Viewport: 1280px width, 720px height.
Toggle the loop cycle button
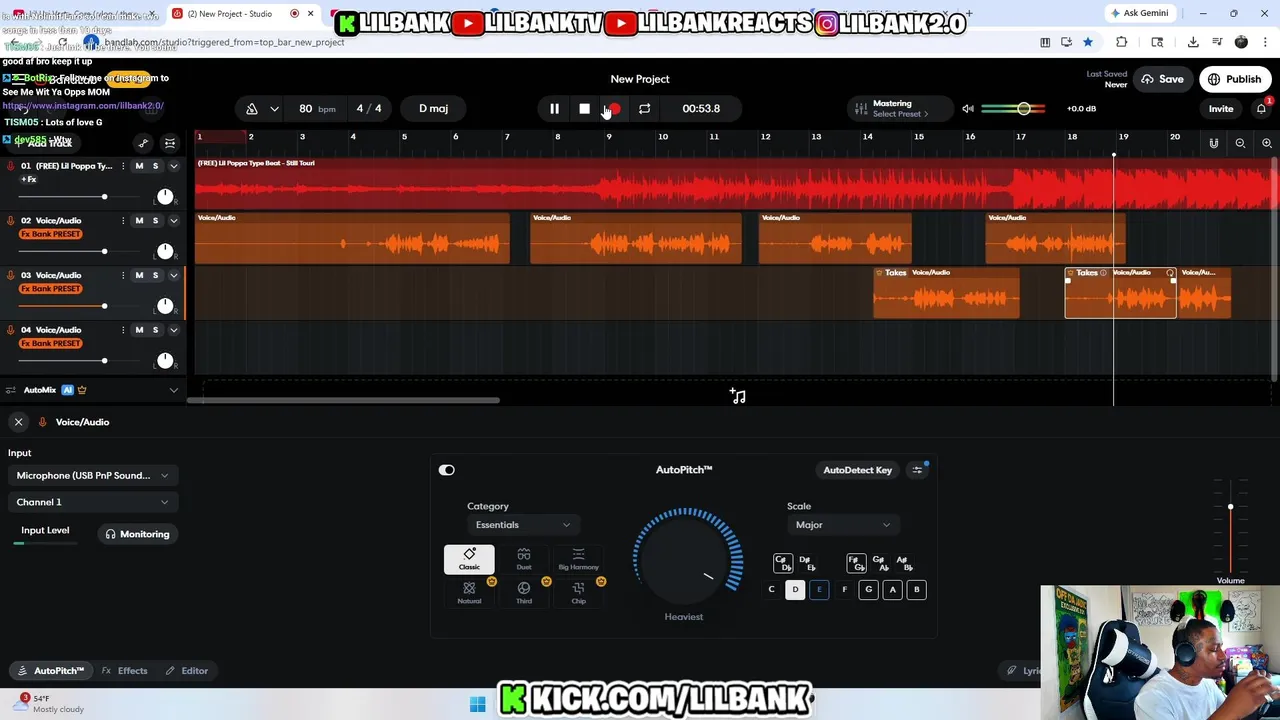644,108
